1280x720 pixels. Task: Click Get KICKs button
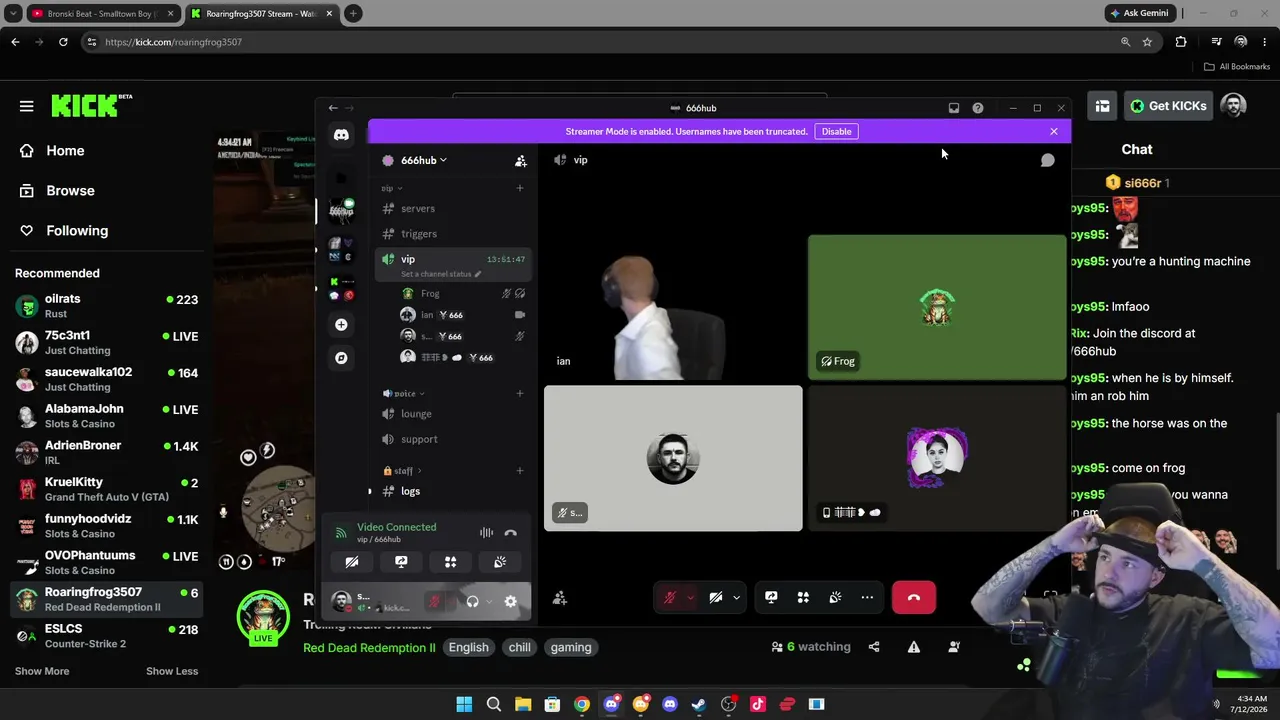coord(1167,106)
